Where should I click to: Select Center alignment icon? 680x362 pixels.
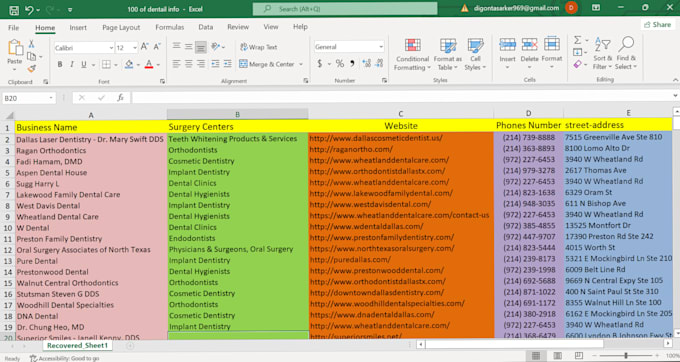[x=189, y=64]
